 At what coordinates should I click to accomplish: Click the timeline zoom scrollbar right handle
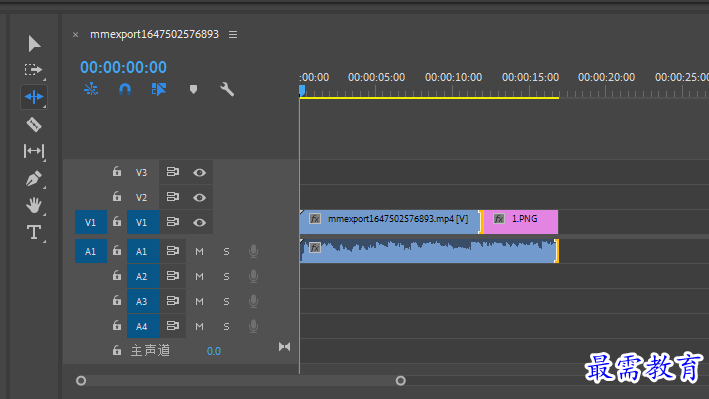[x=401, y=381]
